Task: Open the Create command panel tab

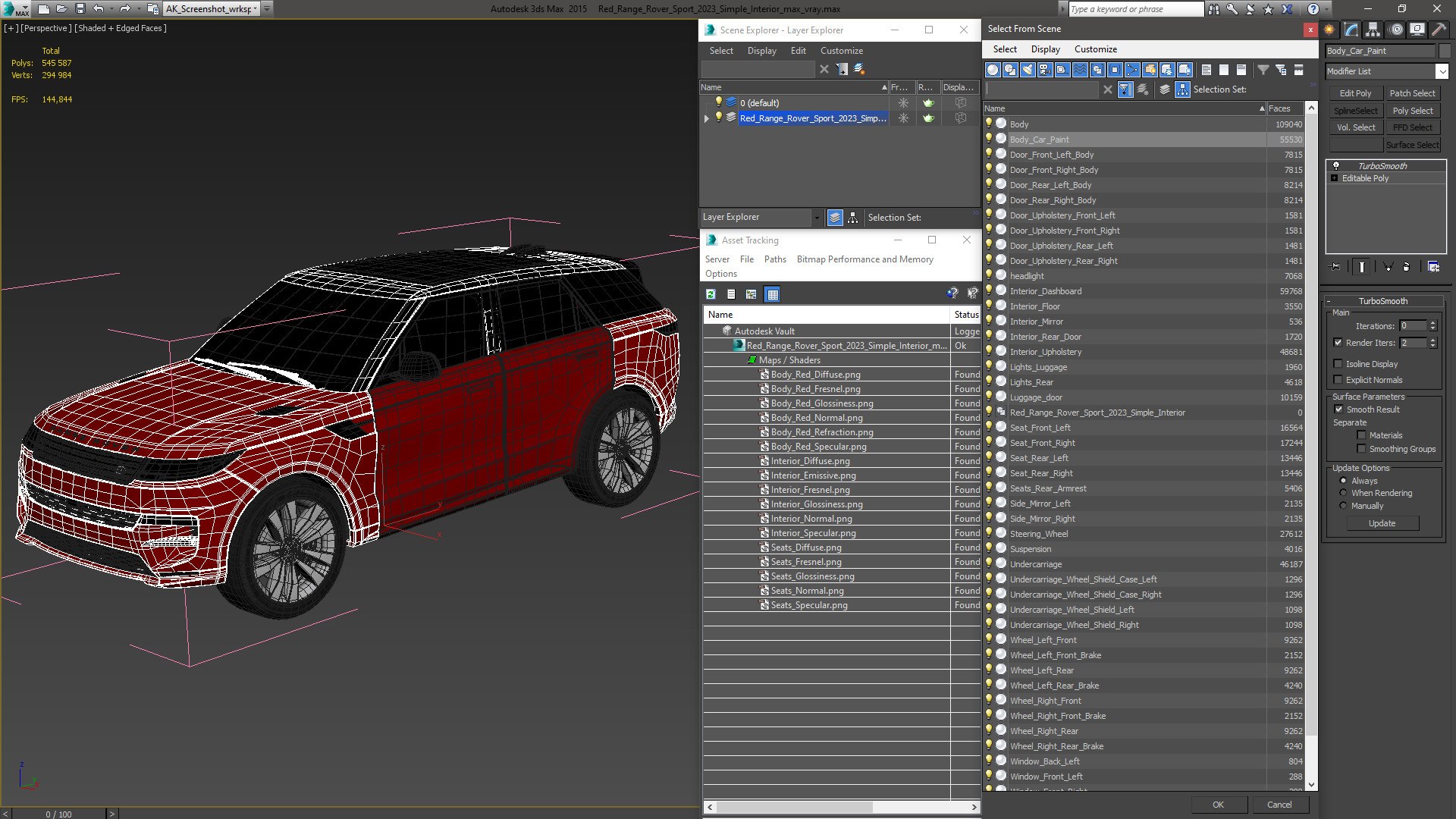Action: click(1329, 30)
